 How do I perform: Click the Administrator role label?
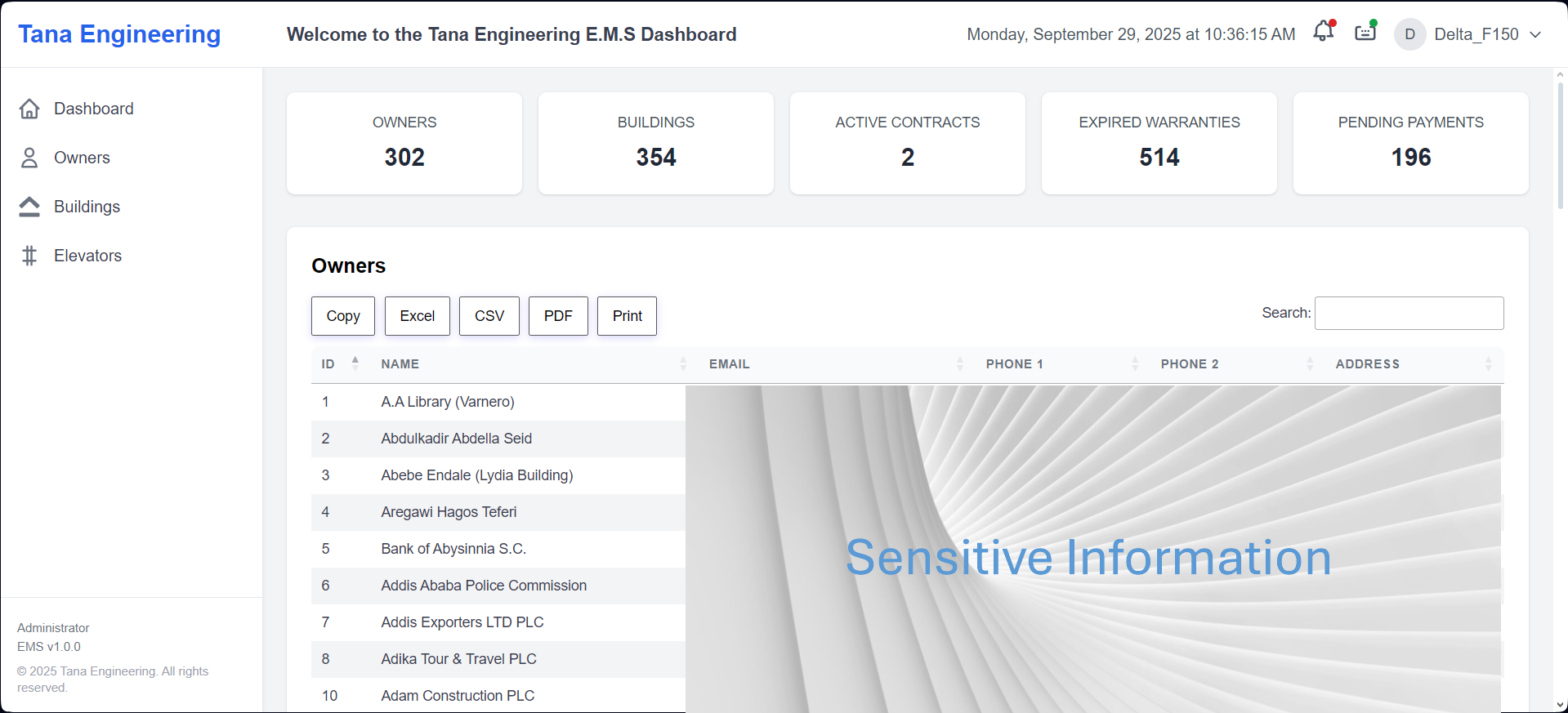coord(53,628)
